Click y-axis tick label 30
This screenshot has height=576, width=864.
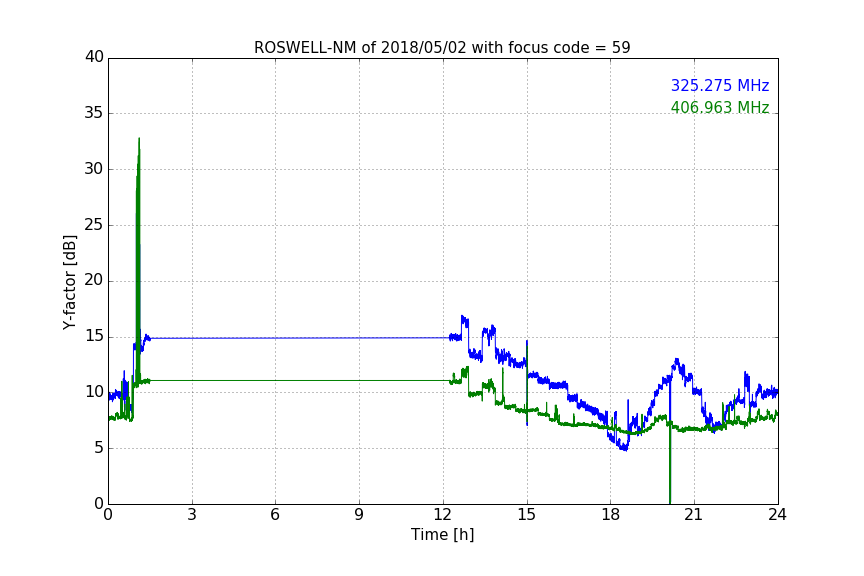click(94, 169)
